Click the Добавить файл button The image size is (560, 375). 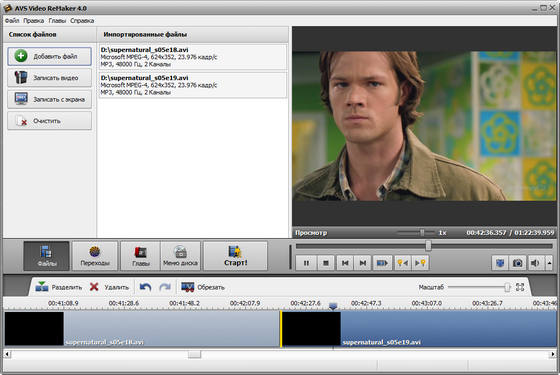pyautogui.click(x=50, y=56)
